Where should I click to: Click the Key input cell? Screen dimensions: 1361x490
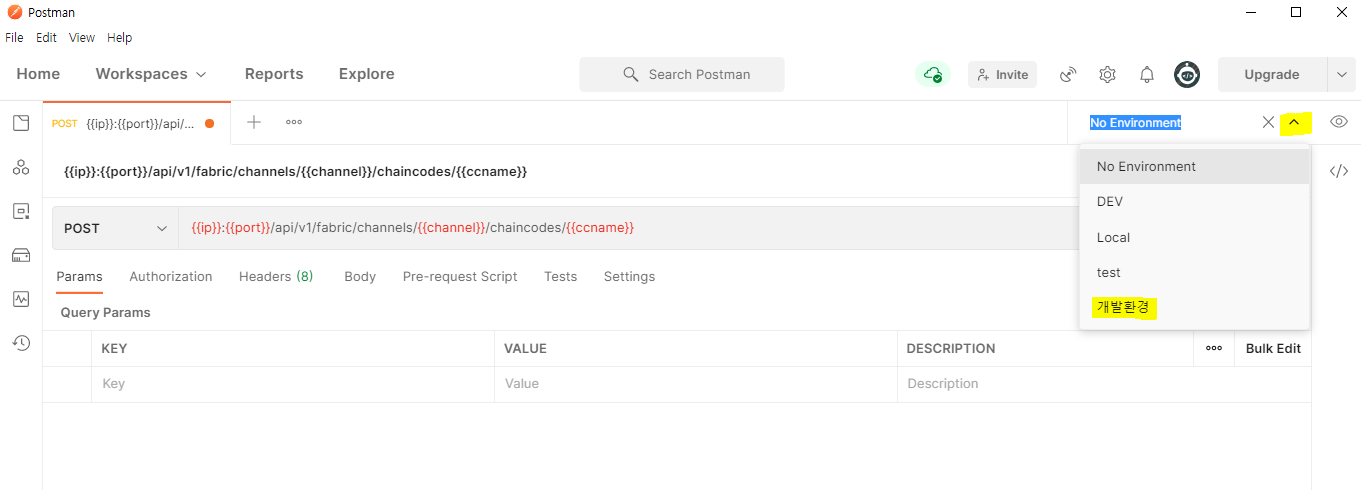pyautogui.click(x=292, y=383)
